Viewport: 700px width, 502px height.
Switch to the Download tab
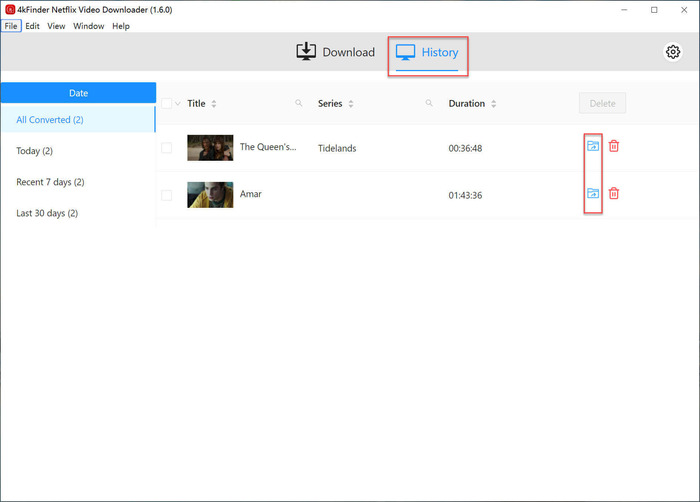[336, 52]
